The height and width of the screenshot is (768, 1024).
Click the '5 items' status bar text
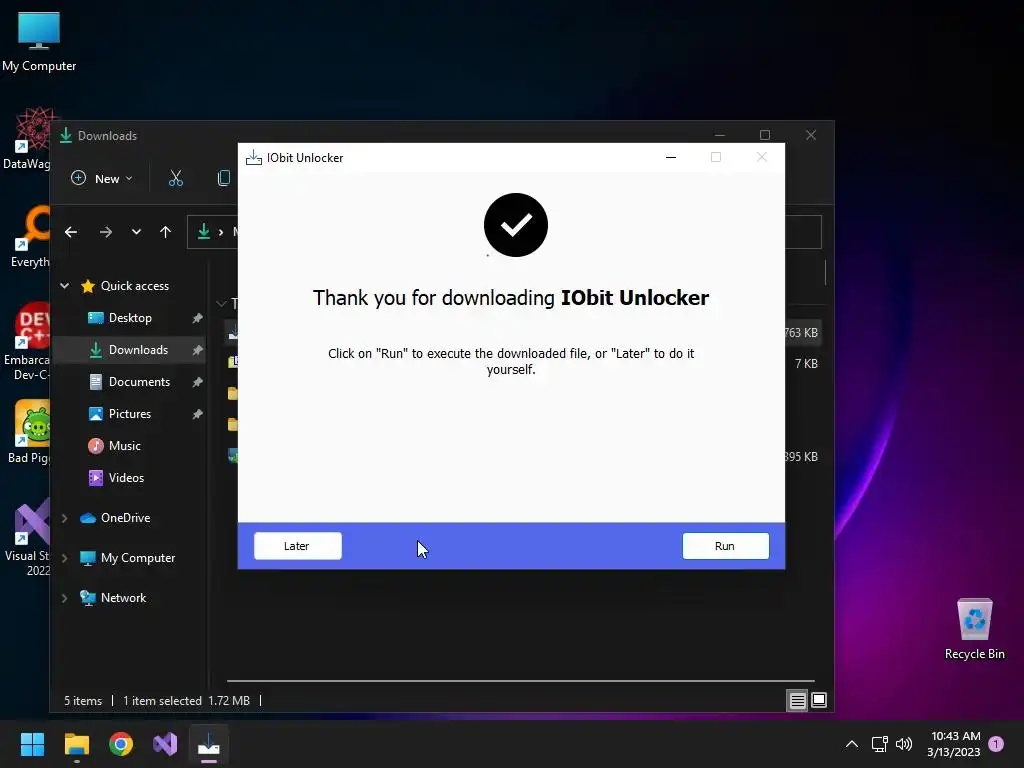83,701
